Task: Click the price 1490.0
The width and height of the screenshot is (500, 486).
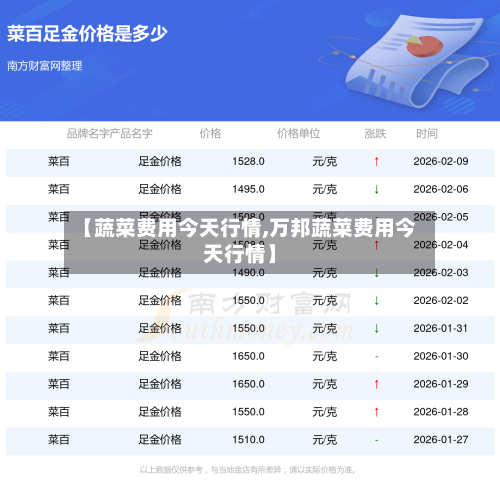Action: (x=248, y=273)
